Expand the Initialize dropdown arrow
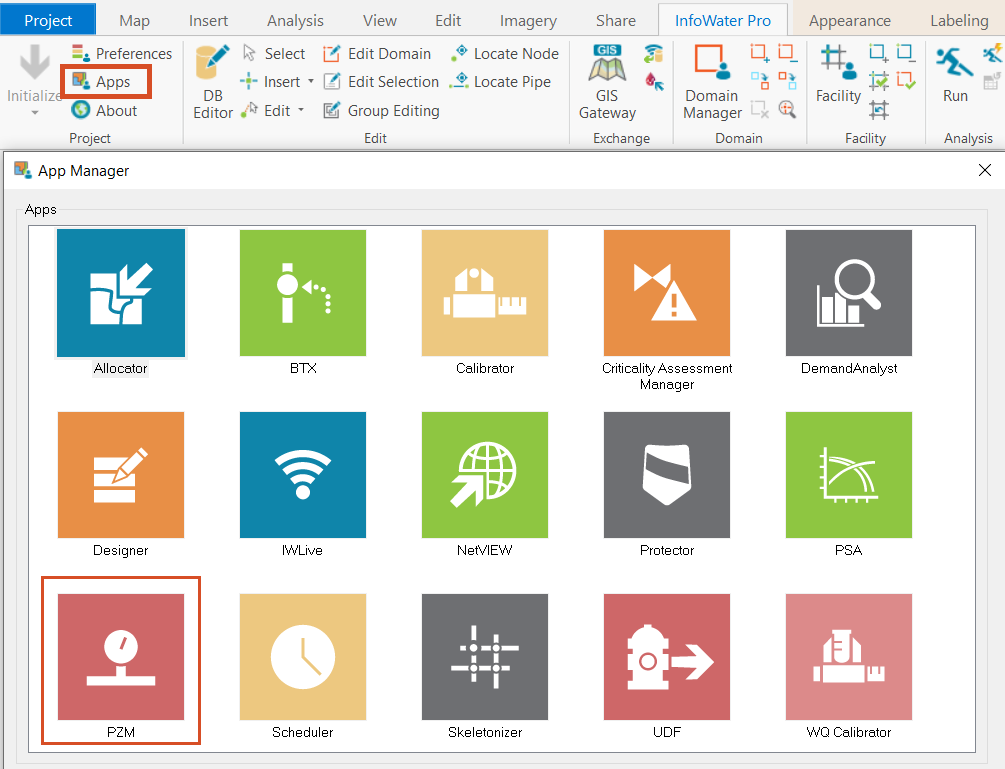 point(35,113)
